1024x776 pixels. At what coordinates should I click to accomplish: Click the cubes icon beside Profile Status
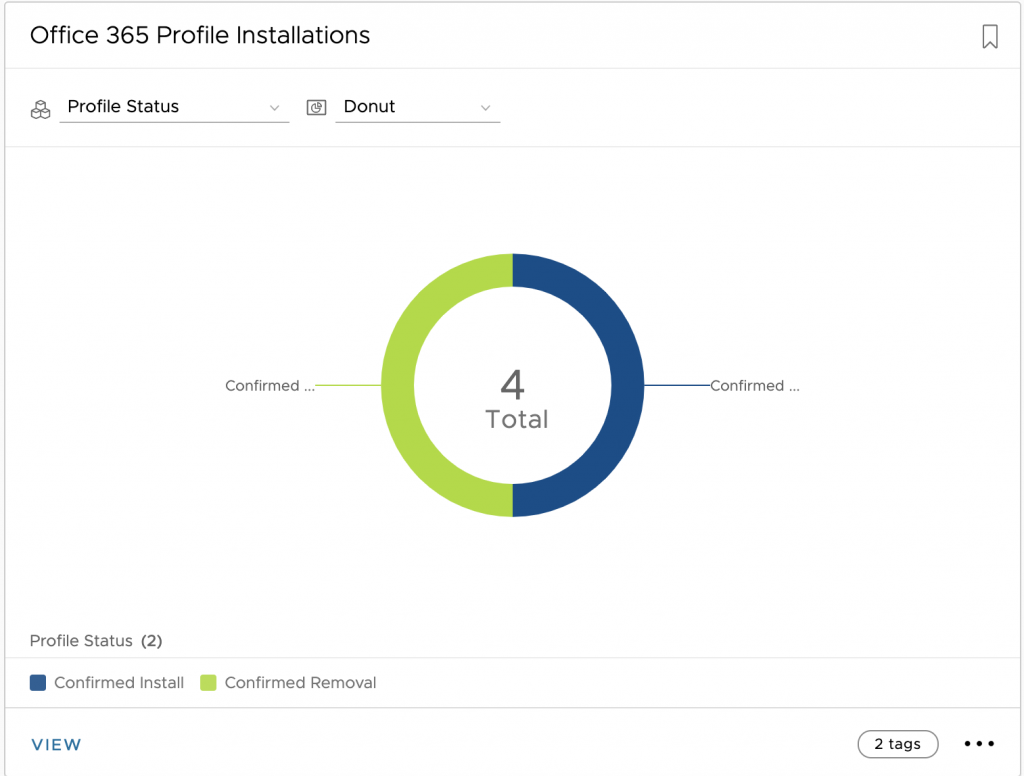click(x=40, y=108)
